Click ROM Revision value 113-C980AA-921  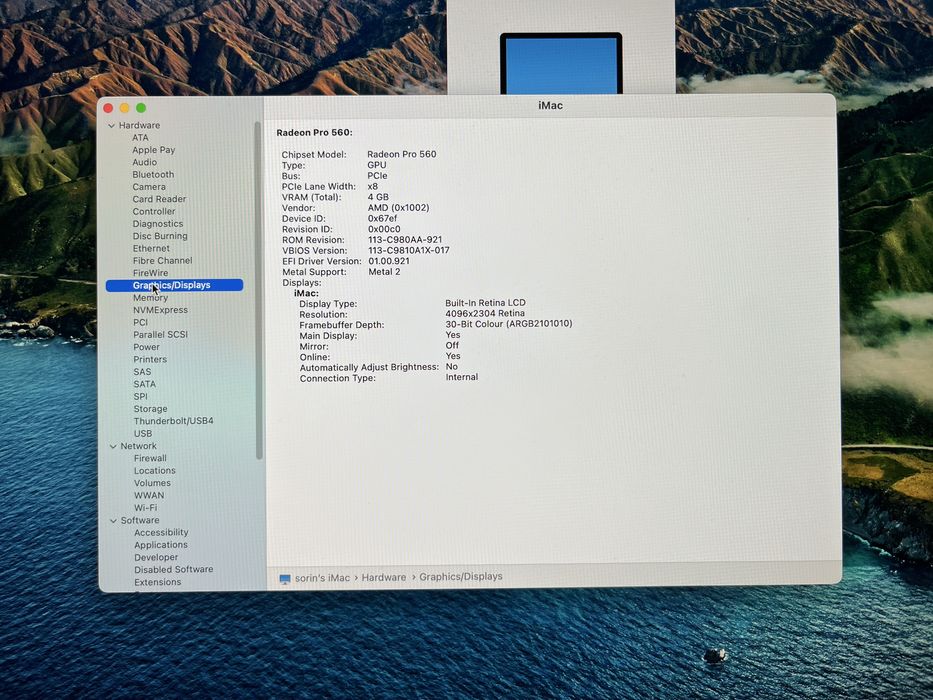(405, 240)
